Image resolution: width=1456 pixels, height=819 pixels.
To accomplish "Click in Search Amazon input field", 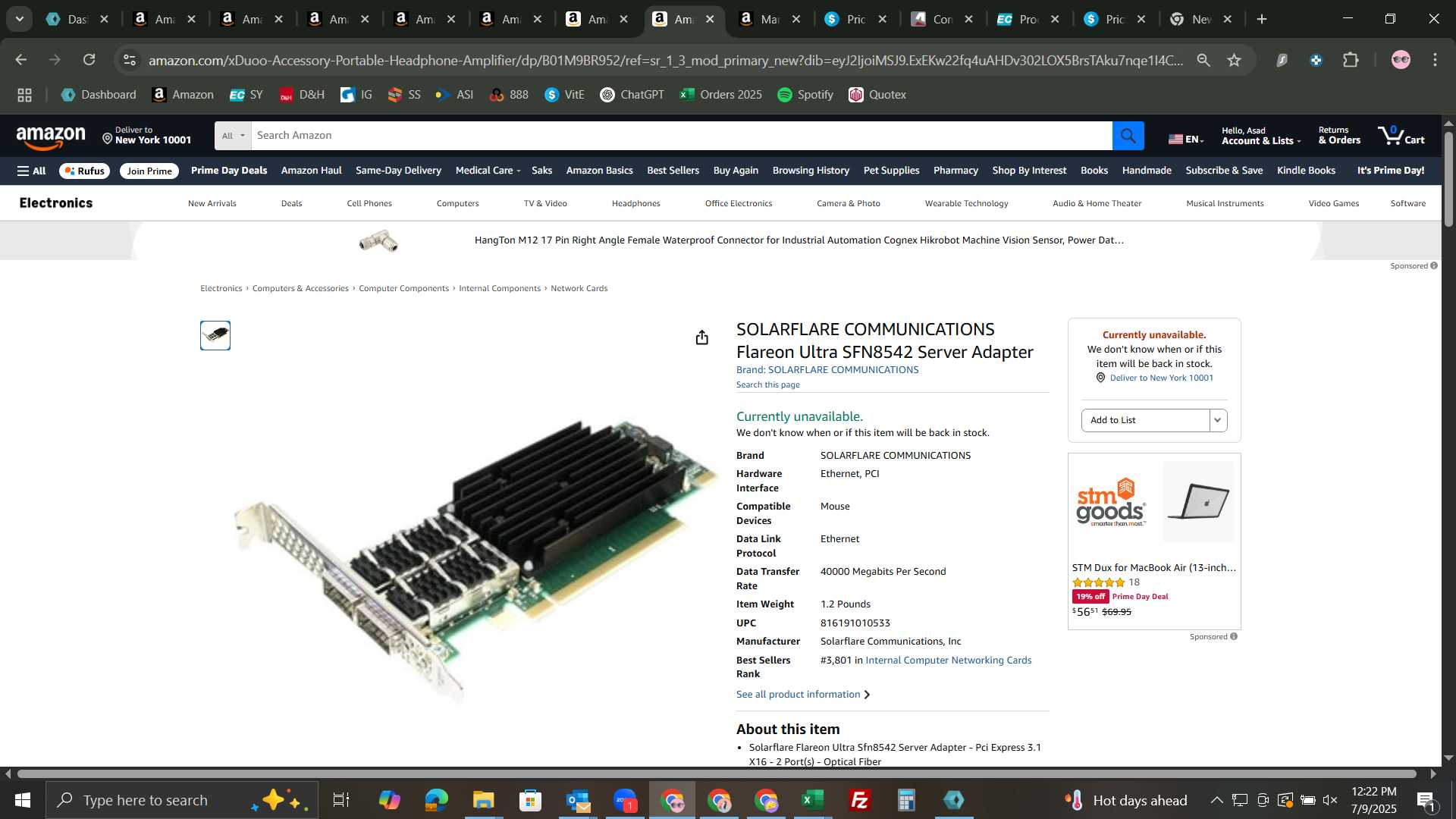I will pos(681,136).
